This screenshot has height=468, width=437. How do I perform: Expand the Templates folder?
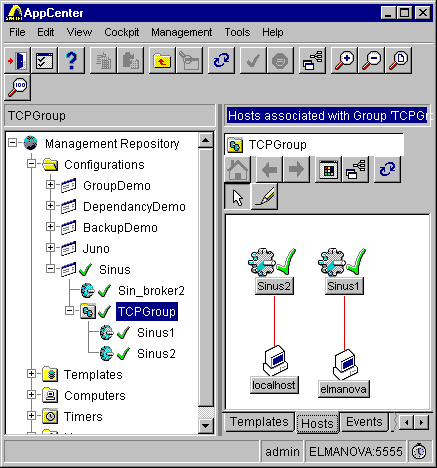[x=31, y=374]
